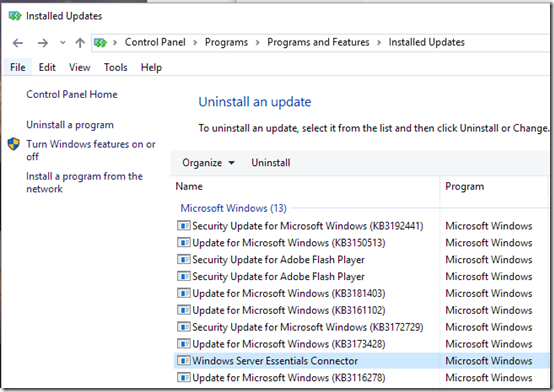Screen dimensions: 554x392
Task: Open the File menu
Action: tap(18, 67)
